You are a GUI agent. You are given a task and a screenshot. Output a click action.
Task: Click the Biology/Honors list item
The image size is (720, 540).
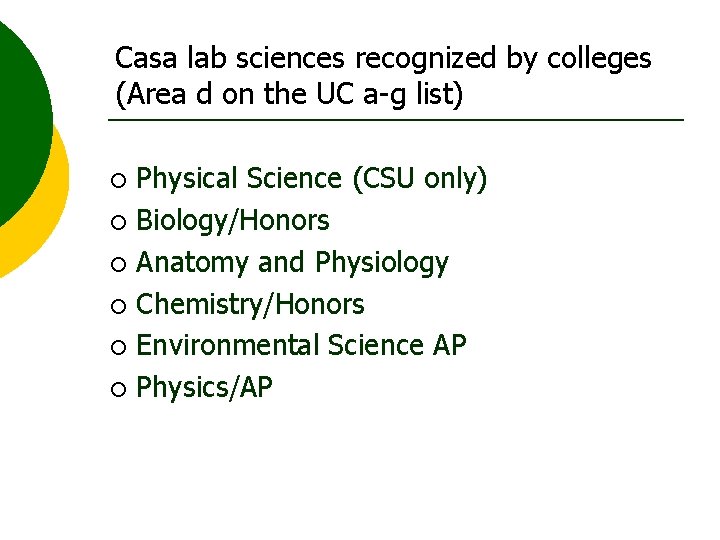(x=232, y=221)
